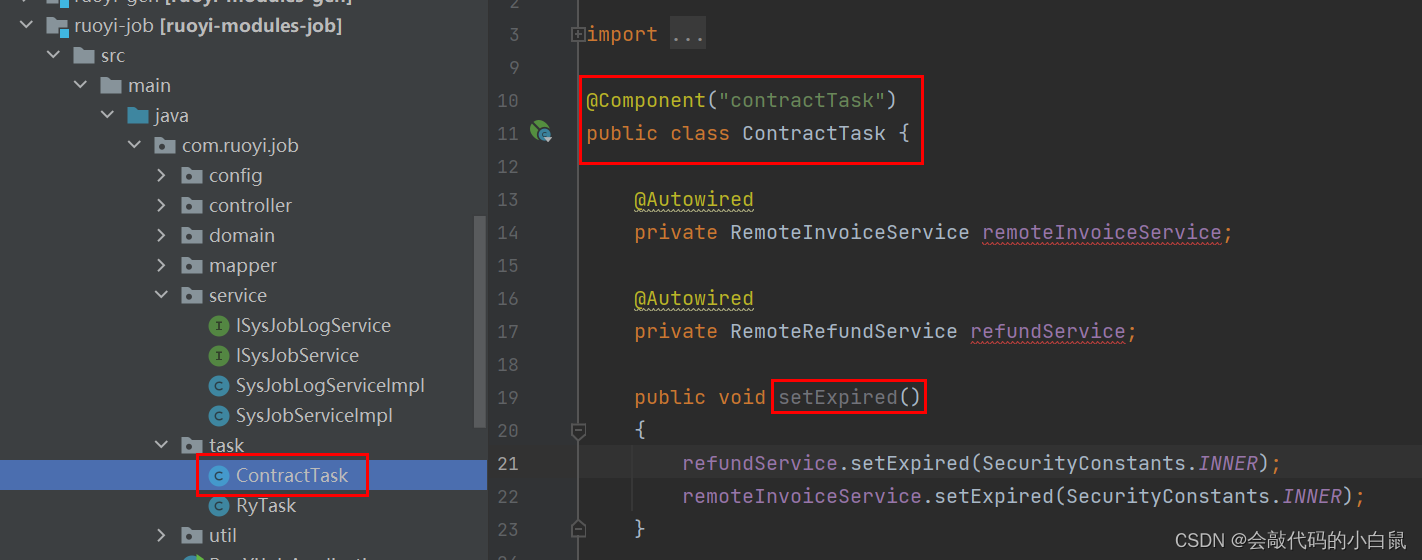Screen dimensions: 1422x560
Task: Click SysJobServiceImpl class icon
Action: click(218, 416)
